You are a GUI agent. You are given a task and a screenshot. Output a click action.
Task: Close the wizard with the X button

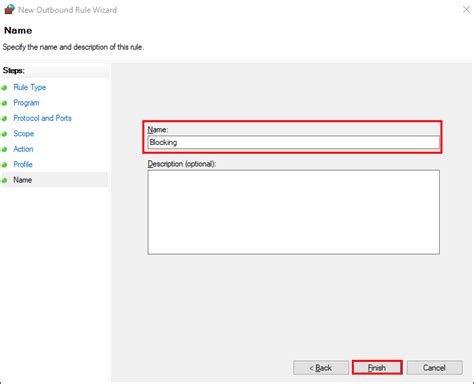pos(466,10)
